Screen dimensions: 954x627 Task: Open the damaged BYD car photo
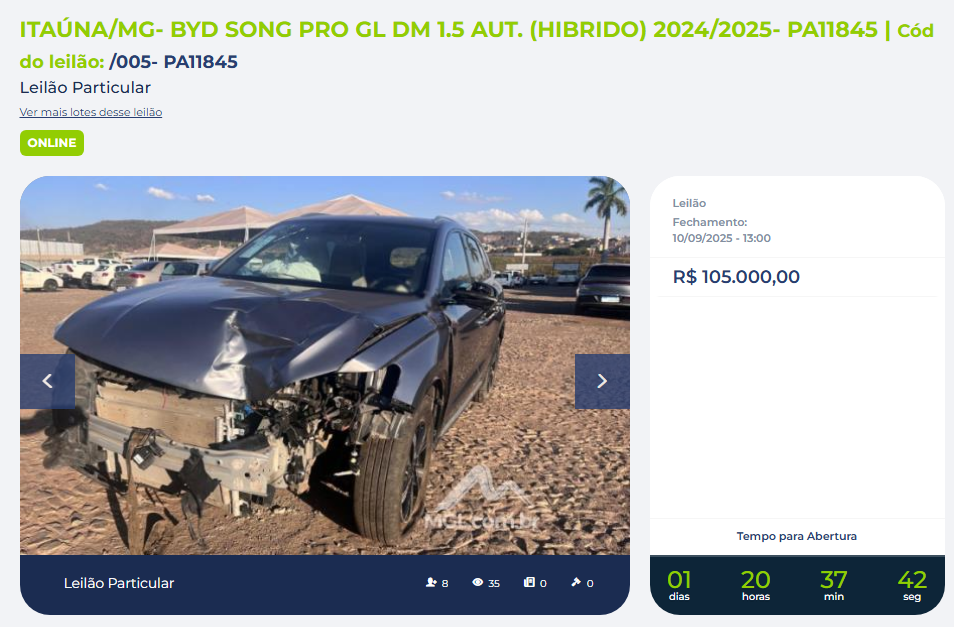click(x=325, y=365)
